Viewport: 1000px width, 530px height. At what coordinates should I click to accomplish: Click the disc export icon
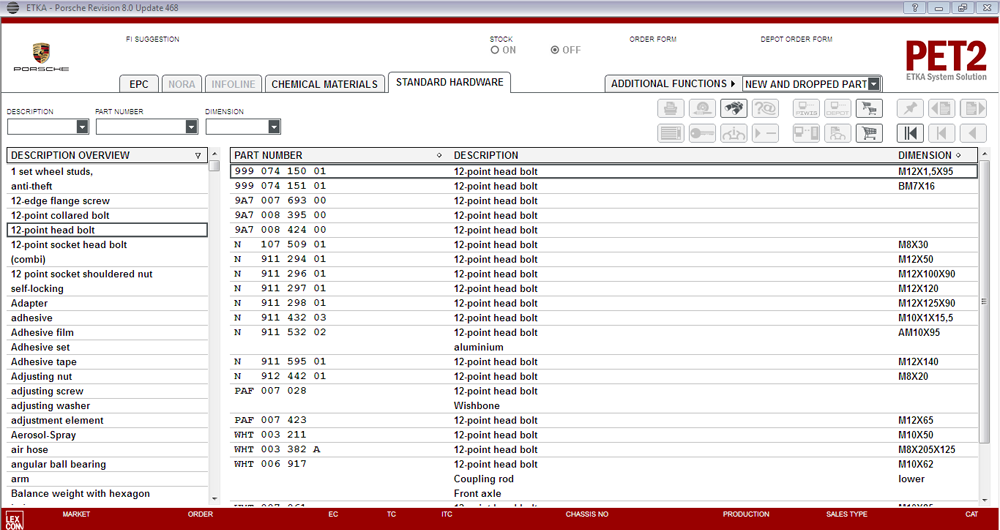tap(702, 108)
